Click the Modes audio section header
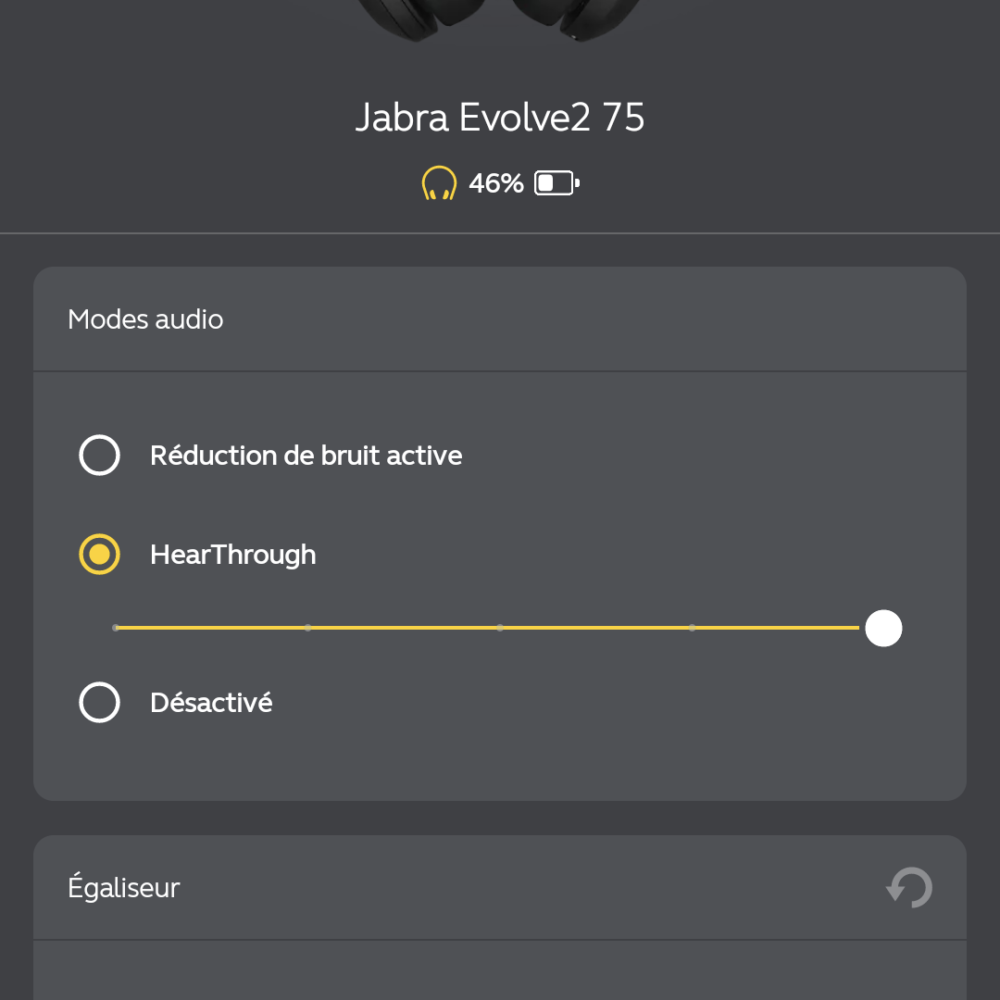1000x1000 pixels. pos(500,319)
